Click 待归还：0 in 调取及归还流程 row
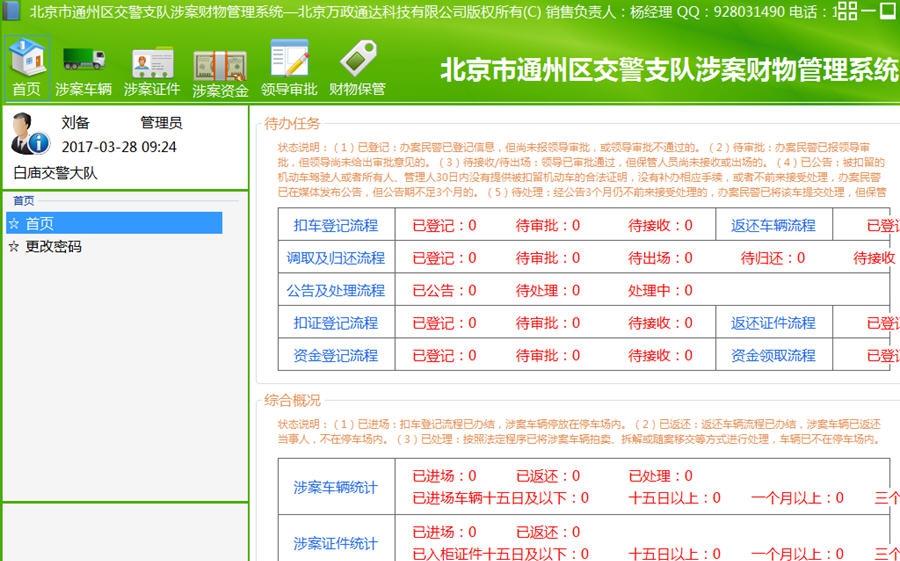The image size is (900, 561). point(773,258)
